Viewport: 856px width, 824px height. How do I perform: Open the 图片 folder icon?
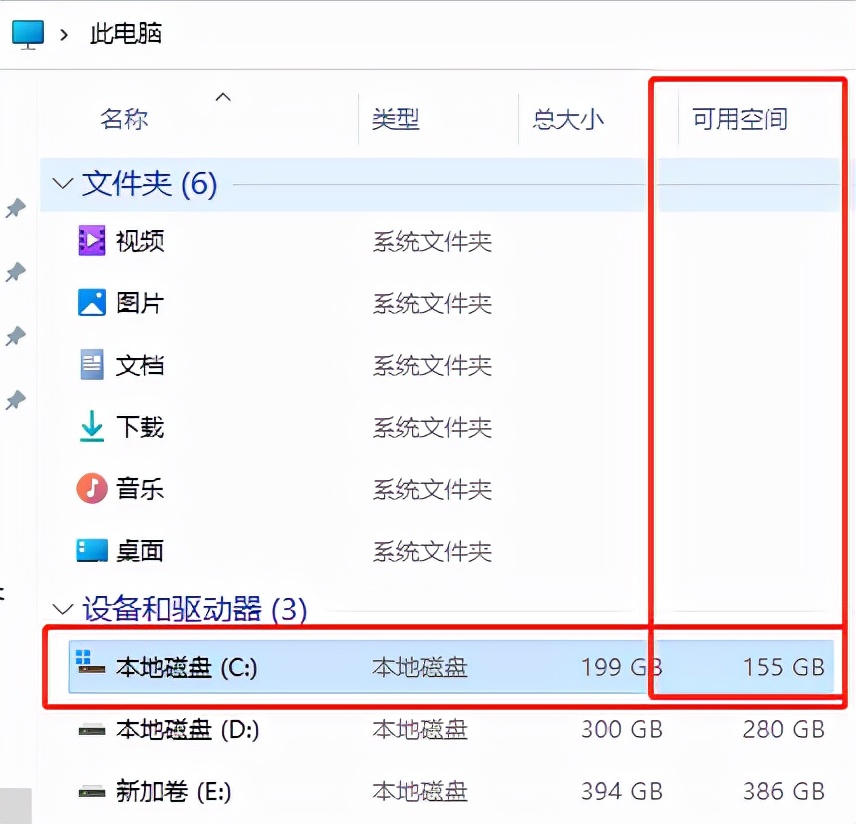[93, 303]
